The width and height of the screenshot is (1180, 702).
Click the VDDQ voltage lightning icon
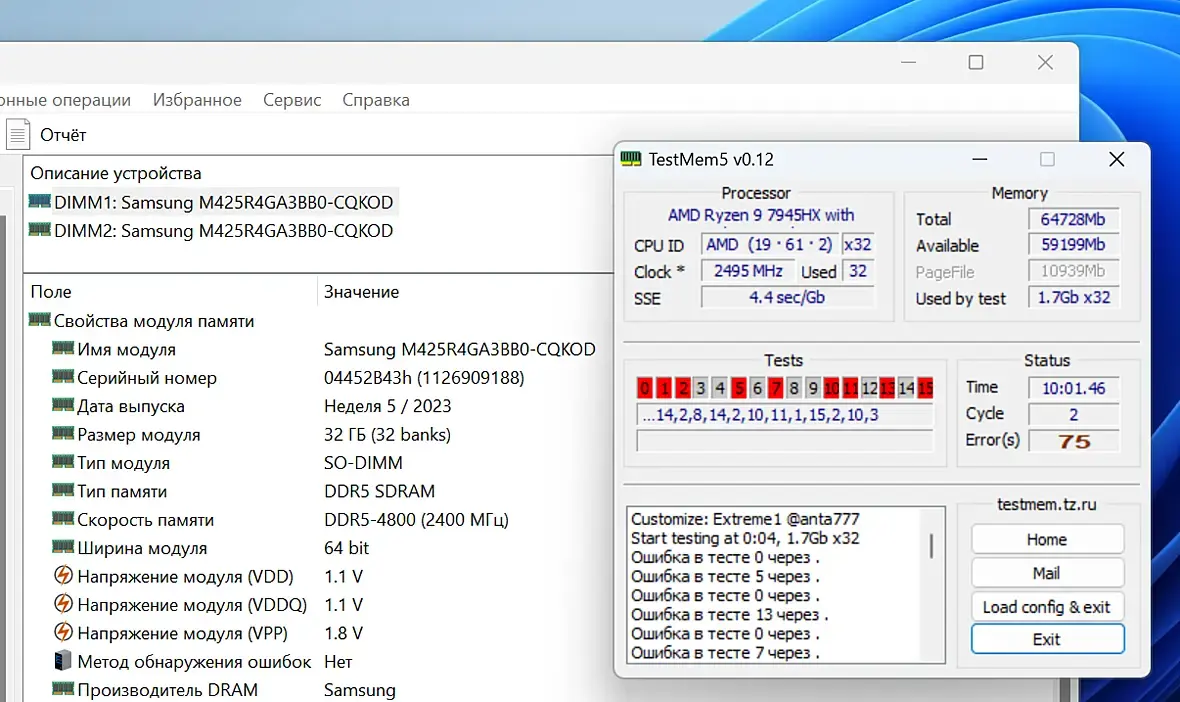coord(63,603)
